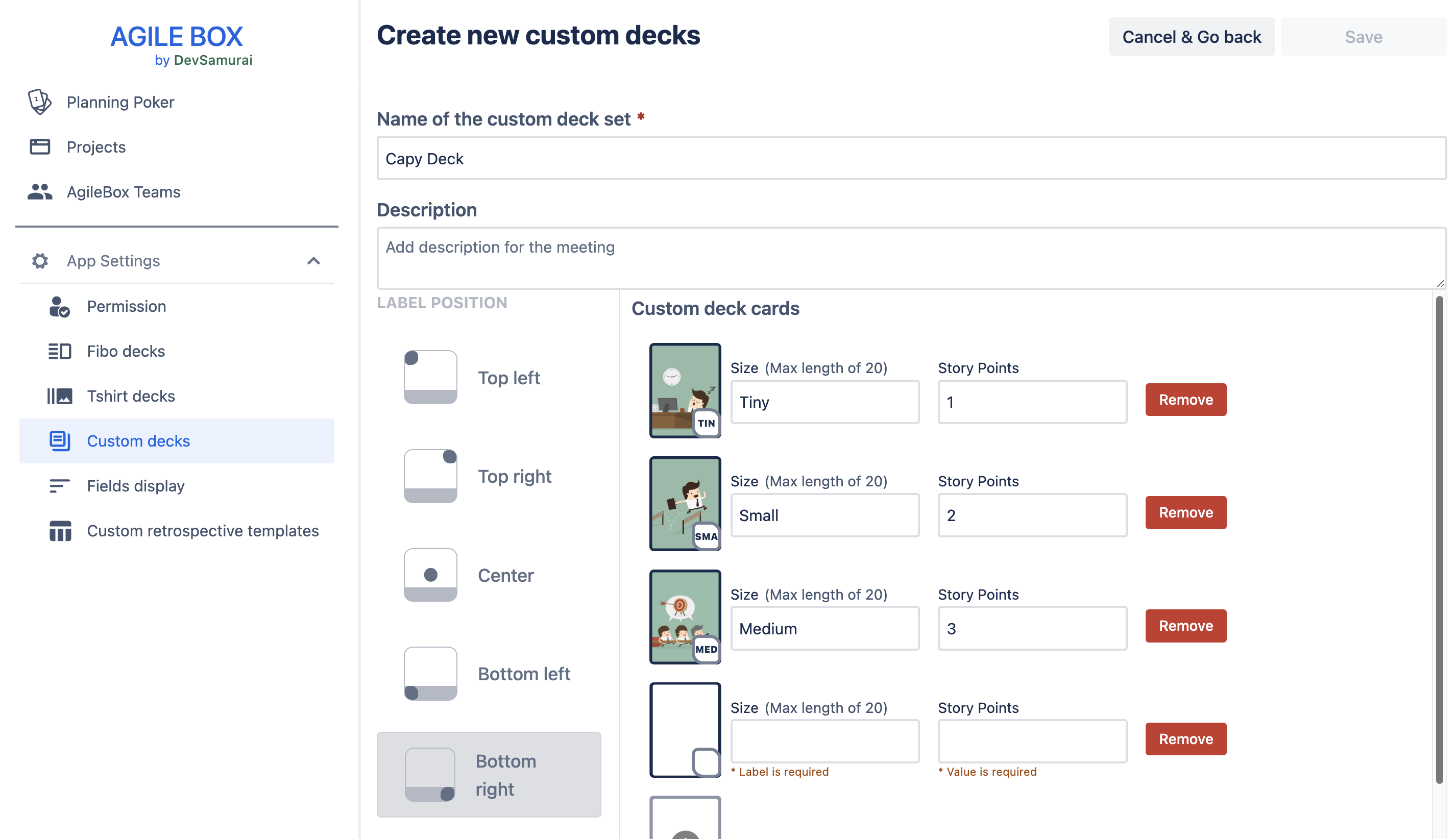Open Fields display settings

point(176,486)
